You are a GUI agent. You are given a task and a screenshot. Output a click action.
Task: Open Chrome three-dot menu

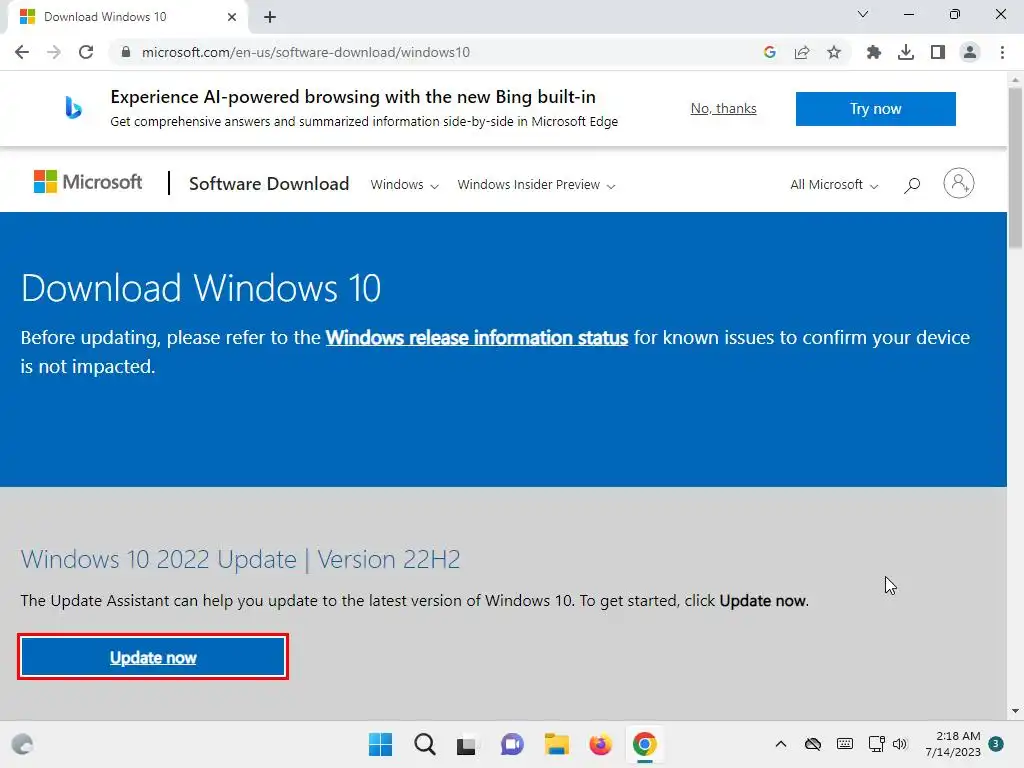coord(1002,52)
